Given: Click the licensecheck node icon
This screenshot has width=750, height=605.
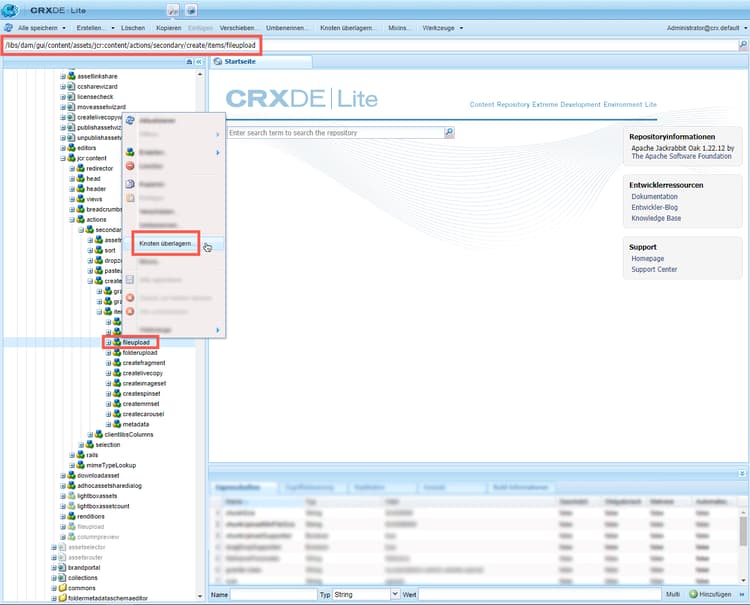Looking at the screenshot, I should pos(71,97).
